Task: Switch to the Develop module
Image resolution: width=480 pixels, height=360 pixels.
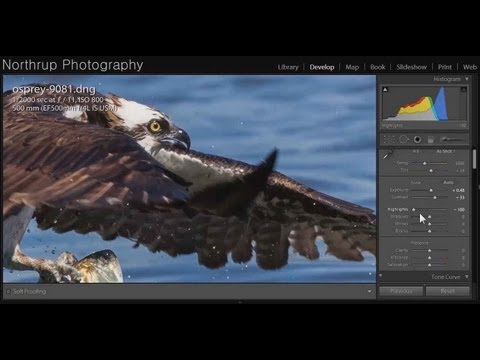Action: click(322, 67)
